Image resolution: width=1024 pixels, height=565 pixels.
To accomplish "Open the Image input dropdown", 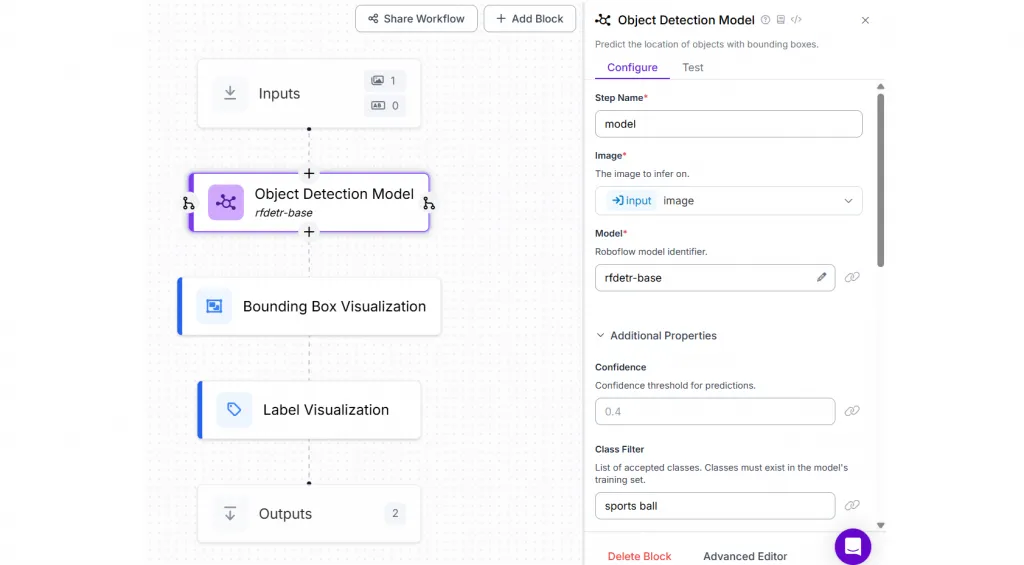I will [x=729, y=201].
